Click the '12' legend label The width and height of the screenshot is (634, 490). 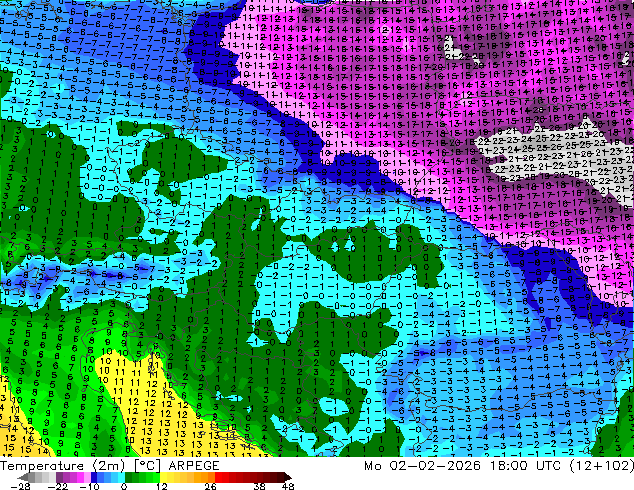(x=162, y=486)
